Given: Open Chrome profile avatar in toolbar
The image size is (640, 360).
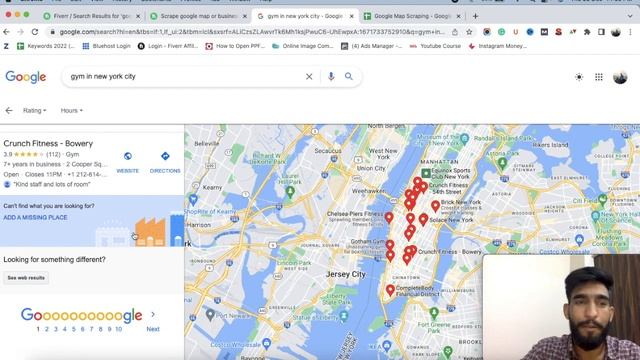Looking at the screenshot, I should point(616,32).
